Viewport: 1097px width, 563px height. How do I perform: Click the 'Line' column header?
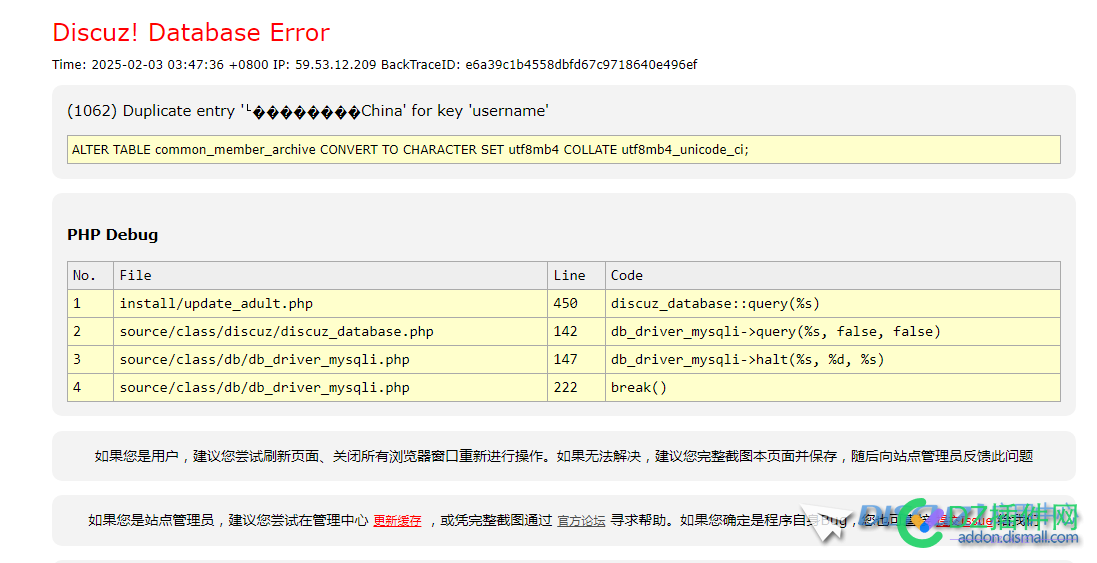pyautogui.click(x=576, y=276)
